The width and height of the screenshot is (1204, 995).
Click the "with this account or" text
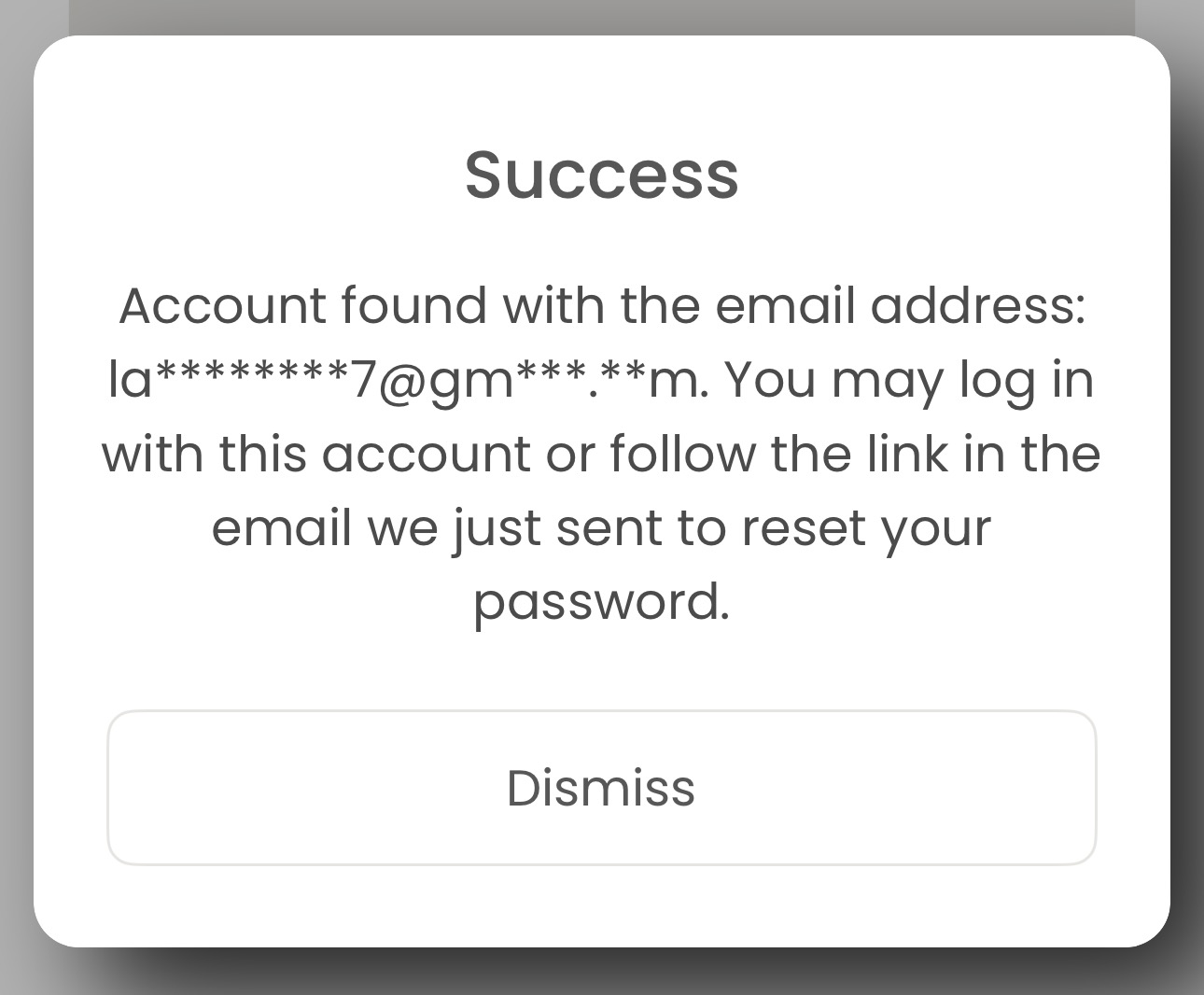tap(347, 455)
